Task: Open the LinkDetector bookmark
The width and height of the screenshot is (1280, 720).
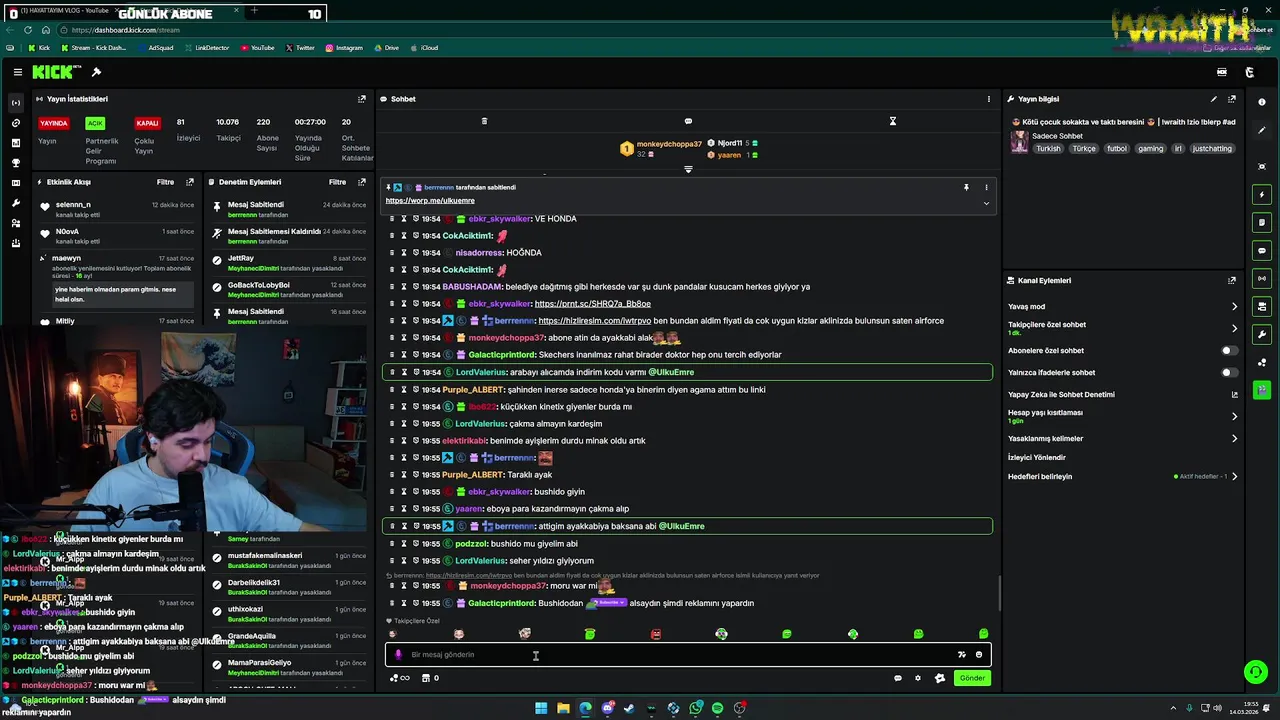Action: 206,48
